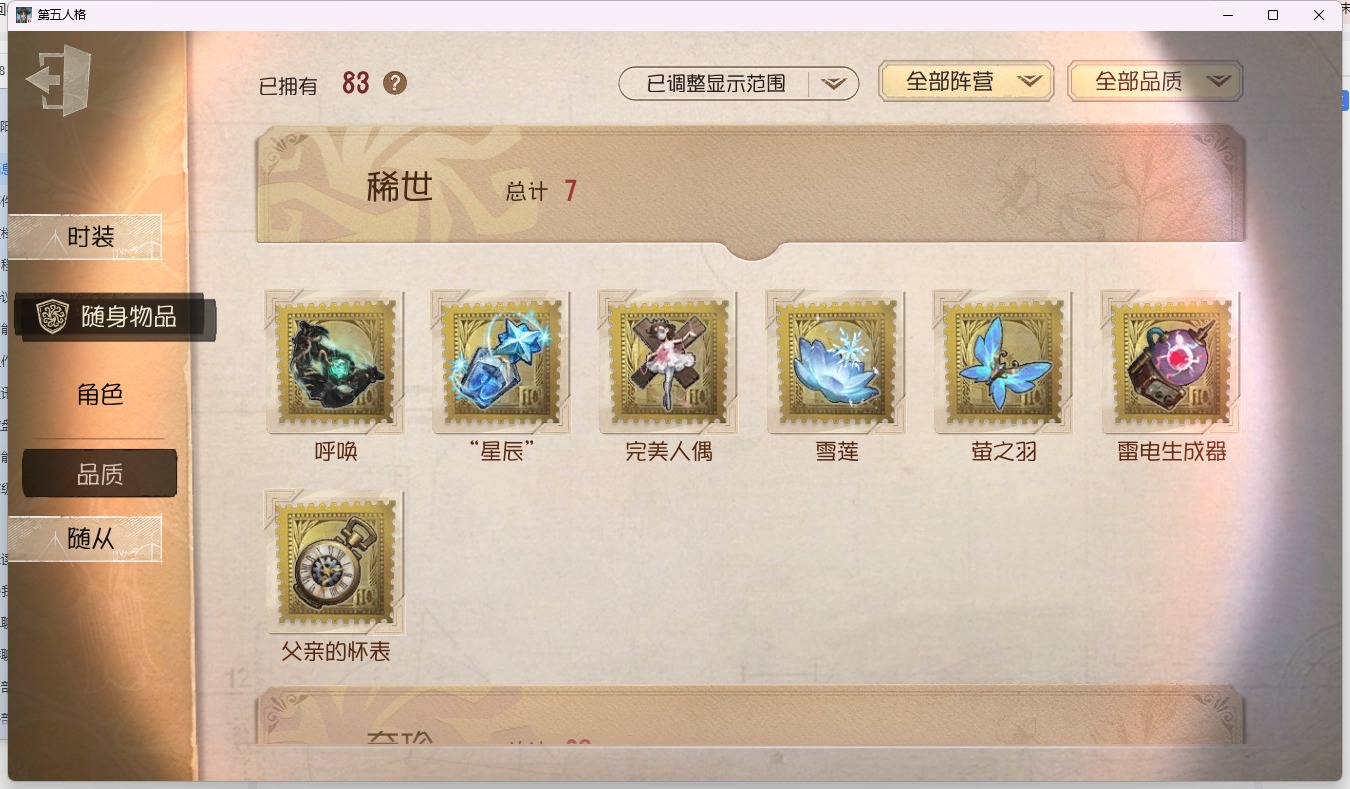
Task: Click the 第五人格 title bar app icon
Action: pyautogui.click(x=24, y=14)
